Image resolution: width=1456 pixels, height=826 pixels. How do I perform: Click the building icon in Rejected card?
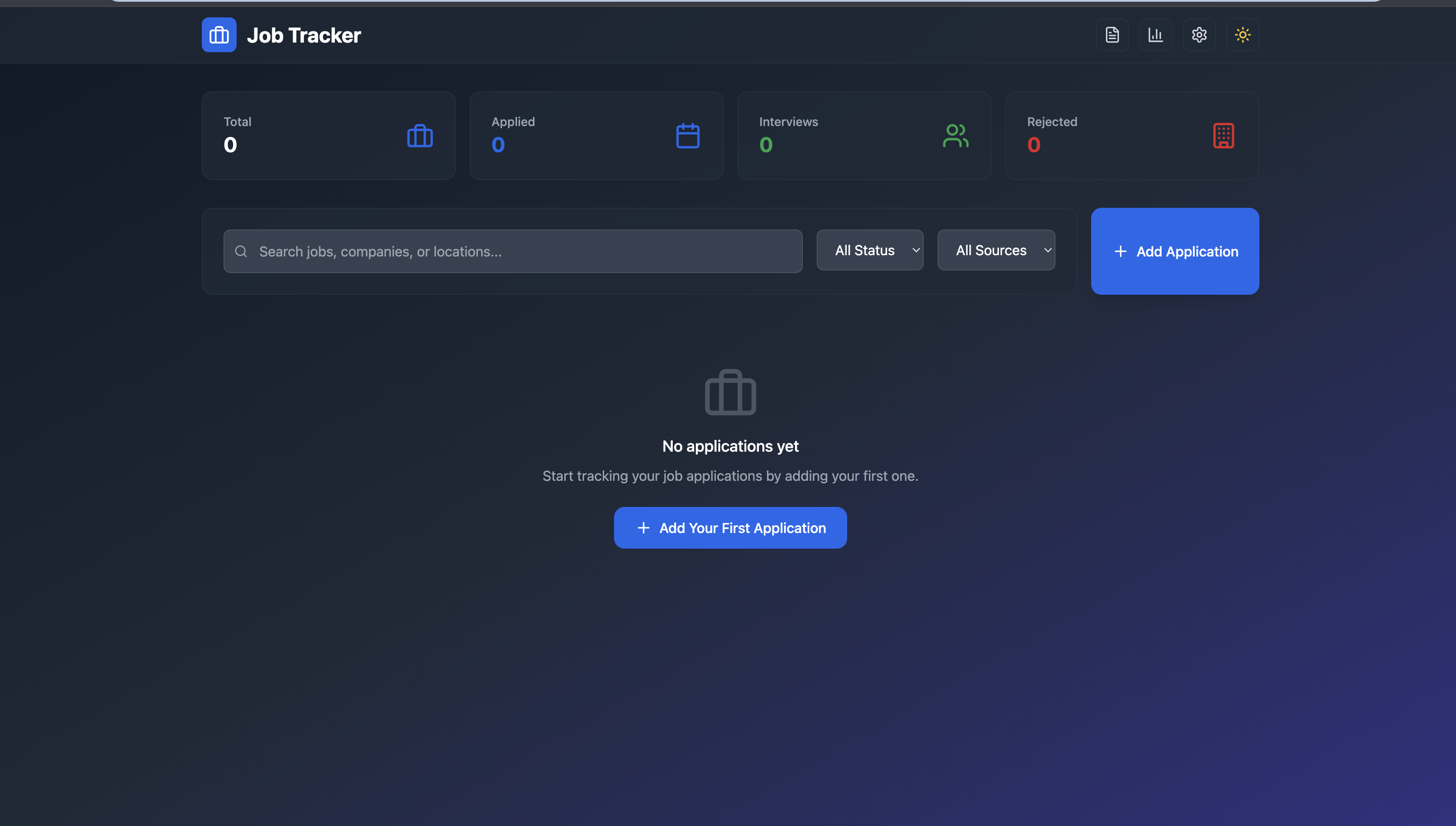pyautogui.click(x=1223, y=136)
